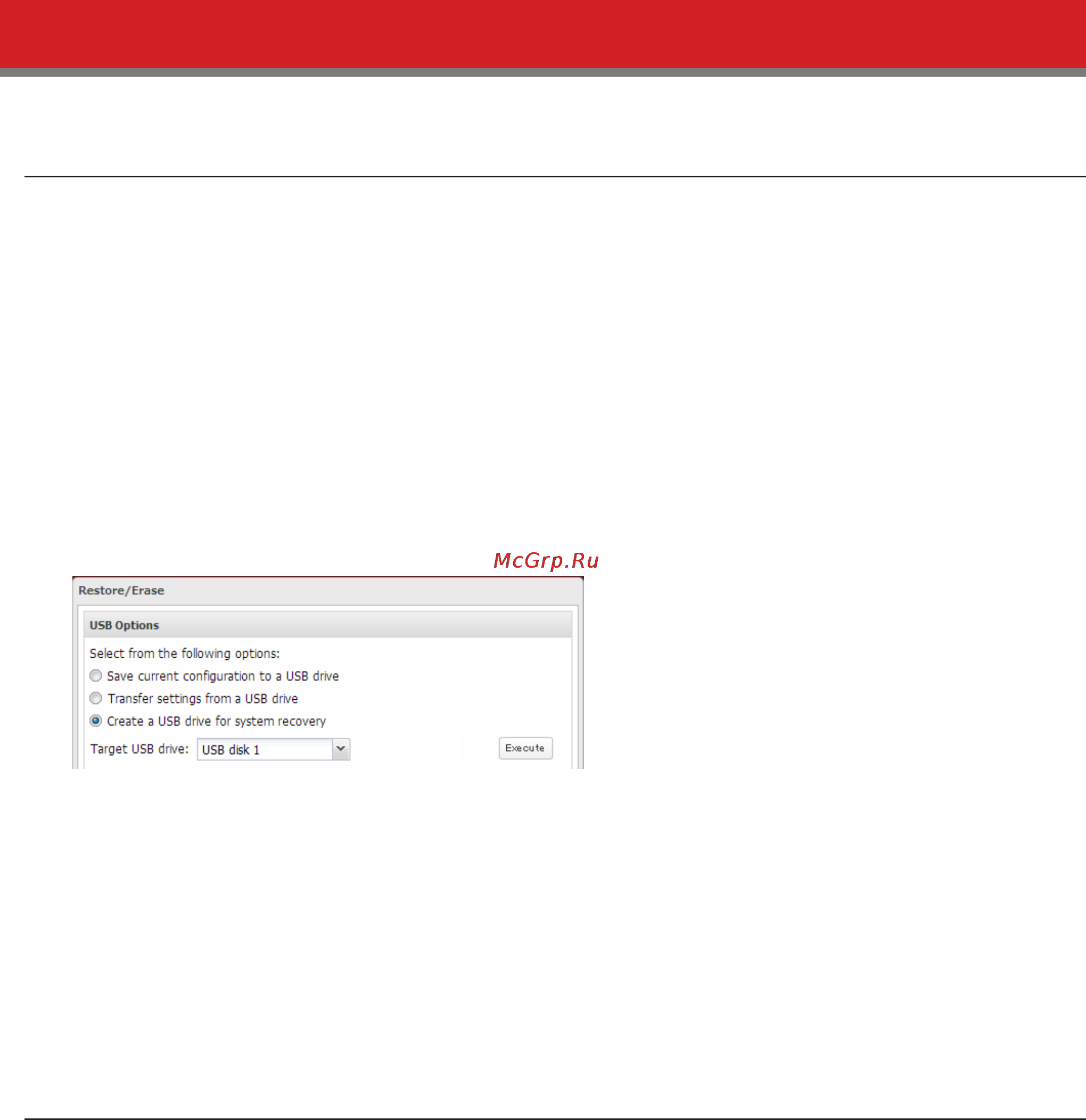The height and width of the screenshot is (1120, 1086).
Task: Click the 'Target USB drive:' label
Action: (x=139, y=749)
